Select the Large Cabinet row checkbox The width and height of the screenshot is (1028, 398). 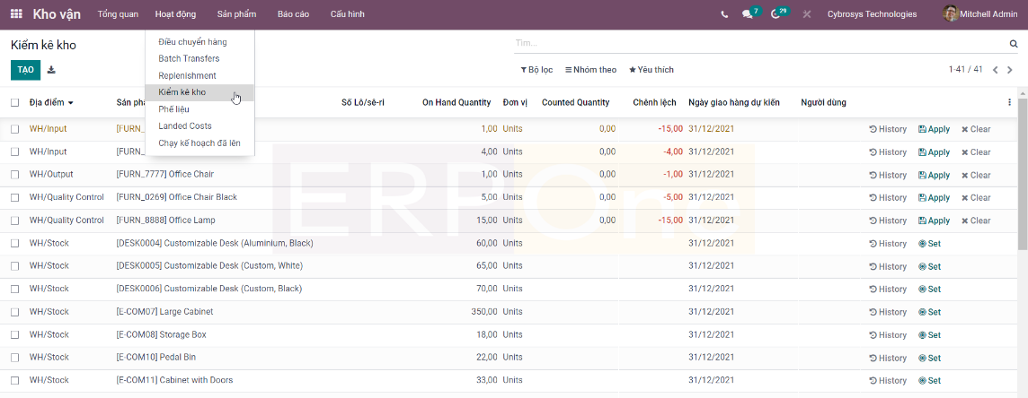point(15,311)
